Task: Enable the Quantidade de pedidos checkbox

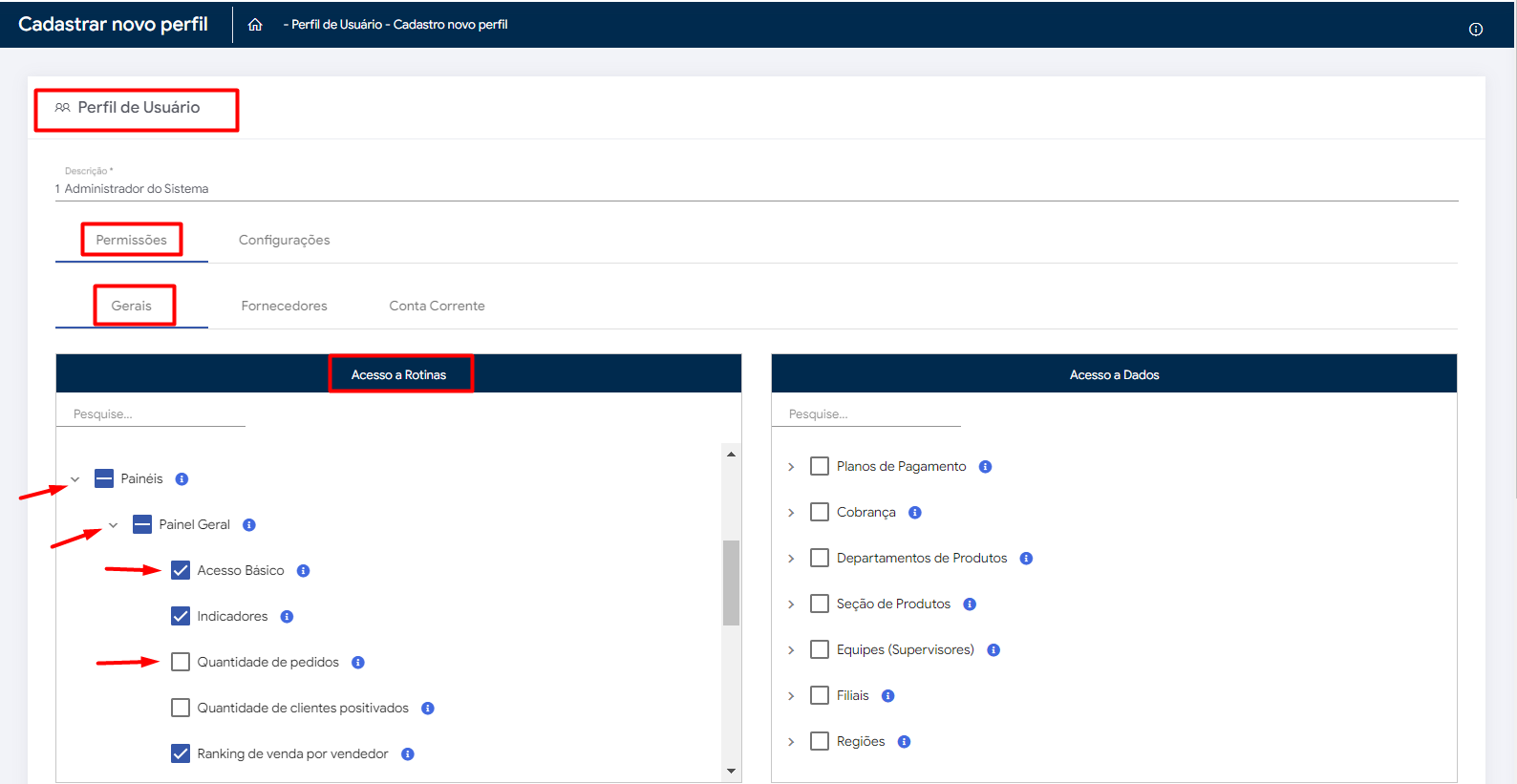Action: point(181,662)
